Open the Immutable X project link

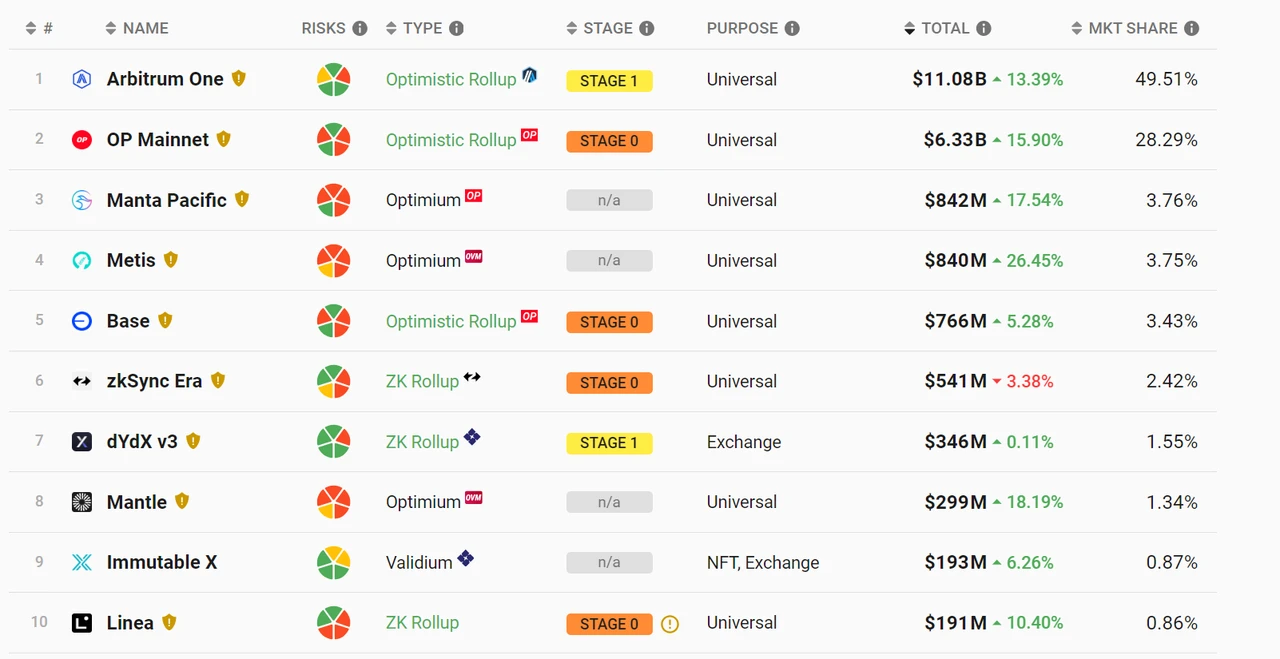click(162, 562)
